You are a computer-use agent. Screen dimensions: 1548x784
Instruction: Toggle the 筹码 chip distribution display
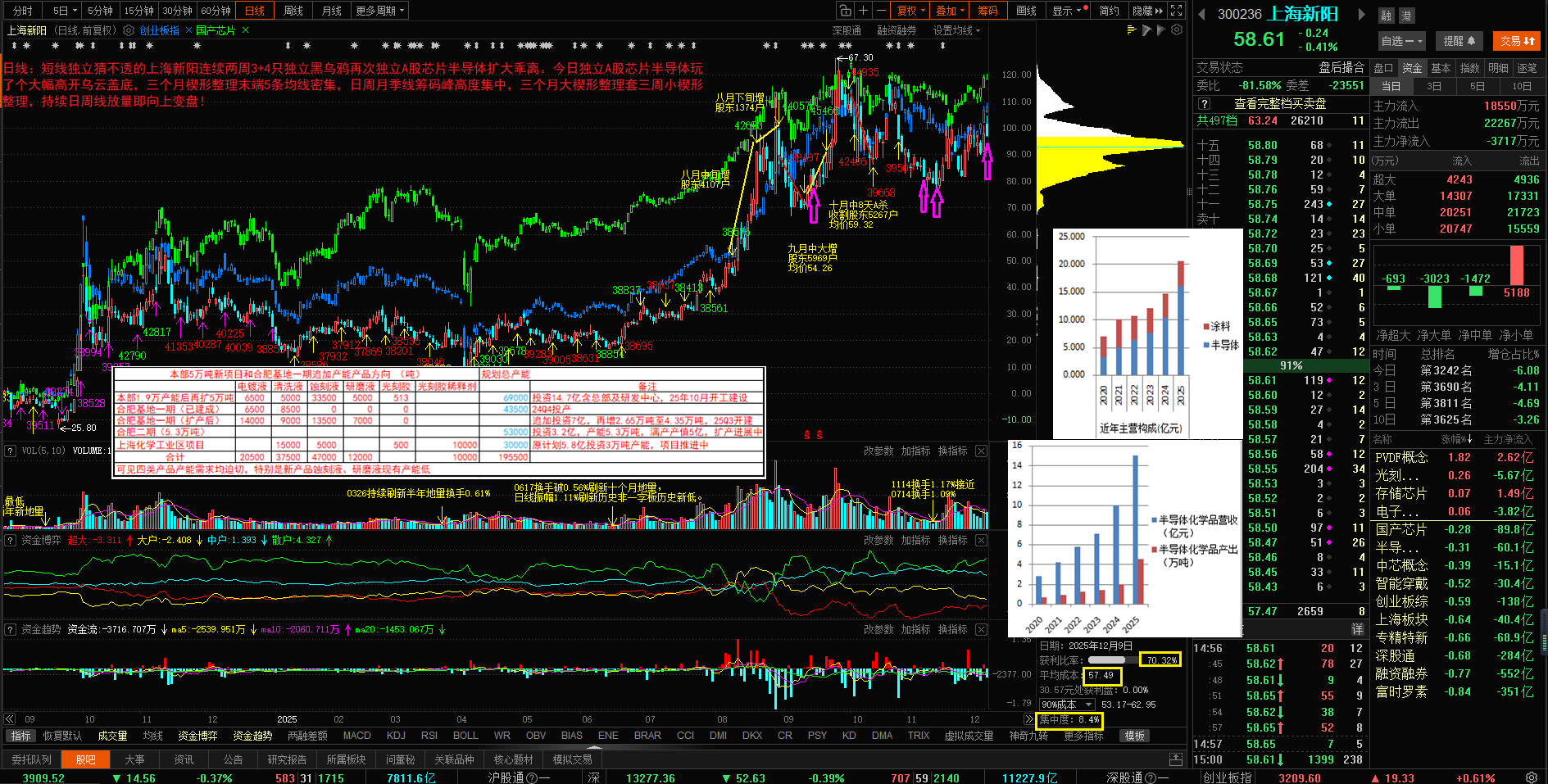tap(987, 11)
